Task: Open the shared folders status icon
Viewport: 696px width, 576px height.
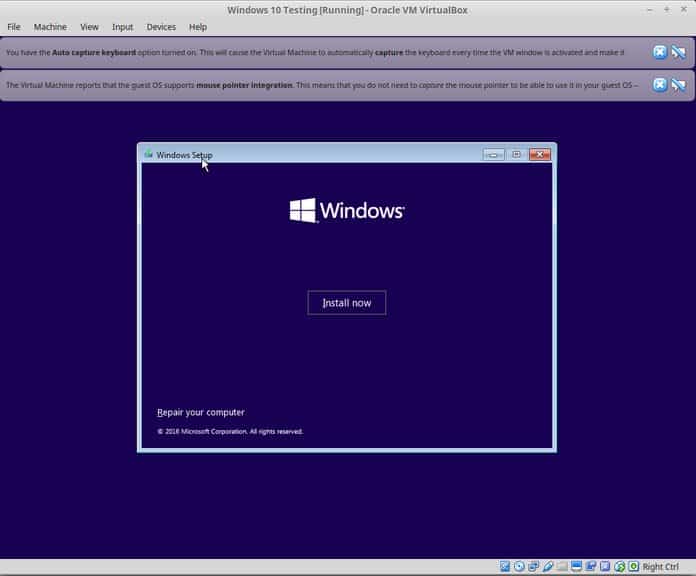Action: (x=562, y=566)
